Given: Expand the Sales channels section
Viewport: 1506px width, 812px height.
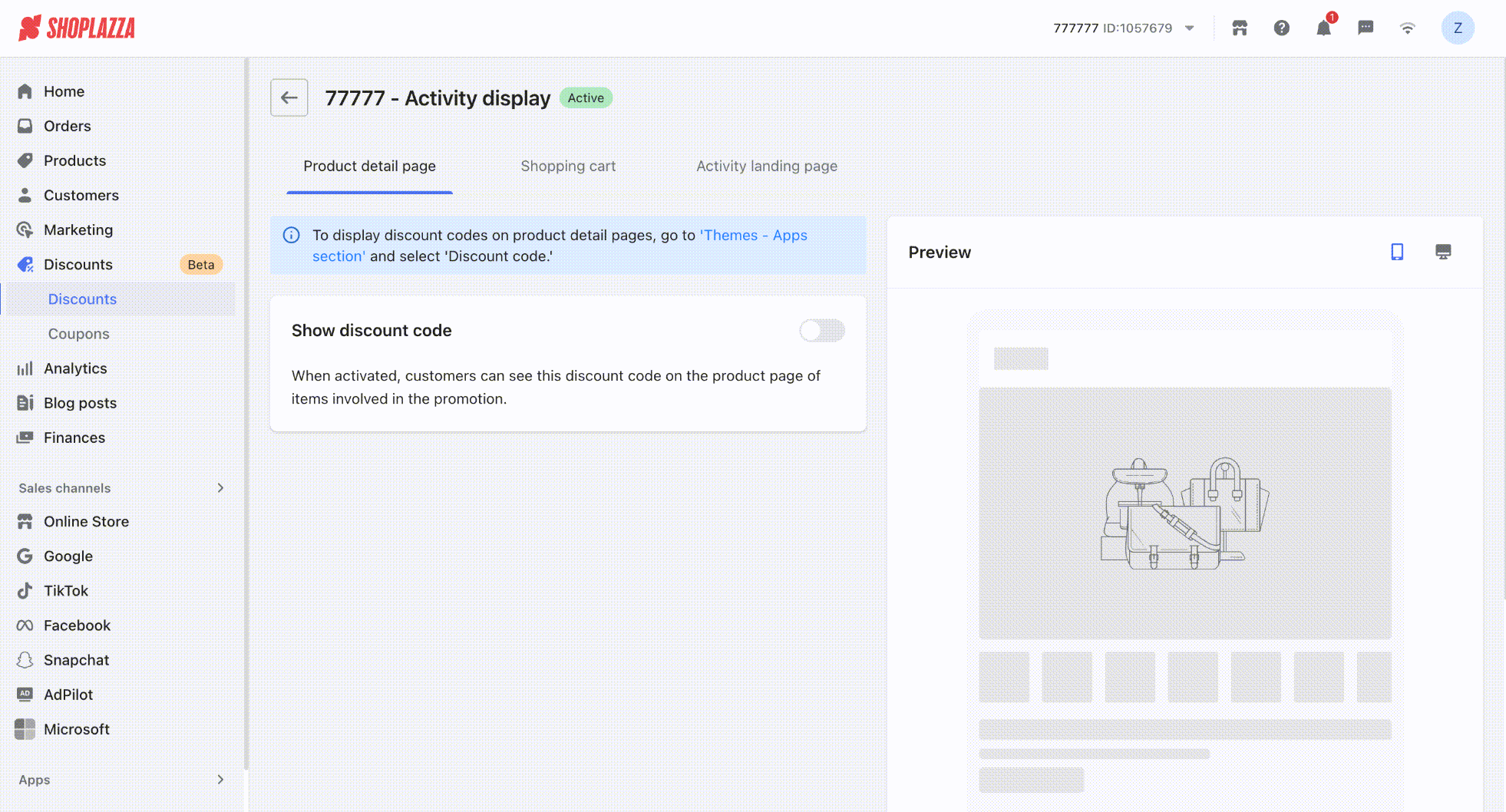Looking at the screenshot, I should tap(220, 488).
